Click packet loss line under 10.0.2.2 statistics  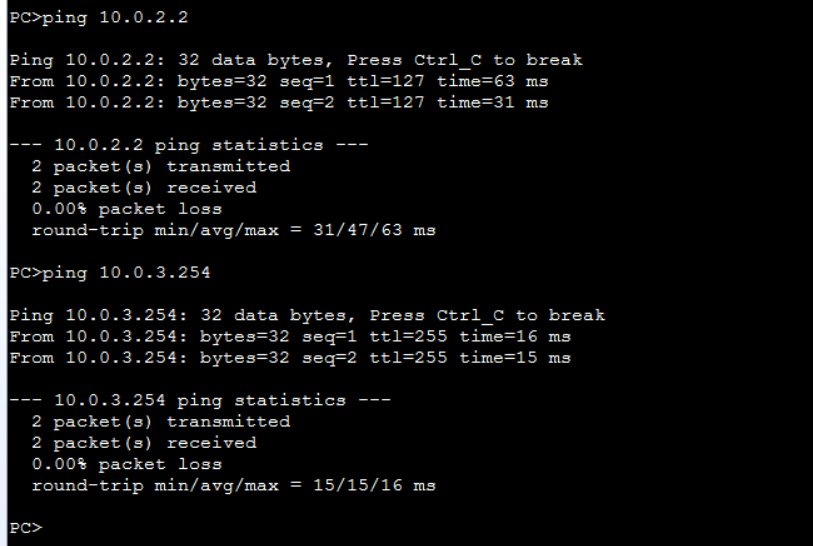point(126,209)
